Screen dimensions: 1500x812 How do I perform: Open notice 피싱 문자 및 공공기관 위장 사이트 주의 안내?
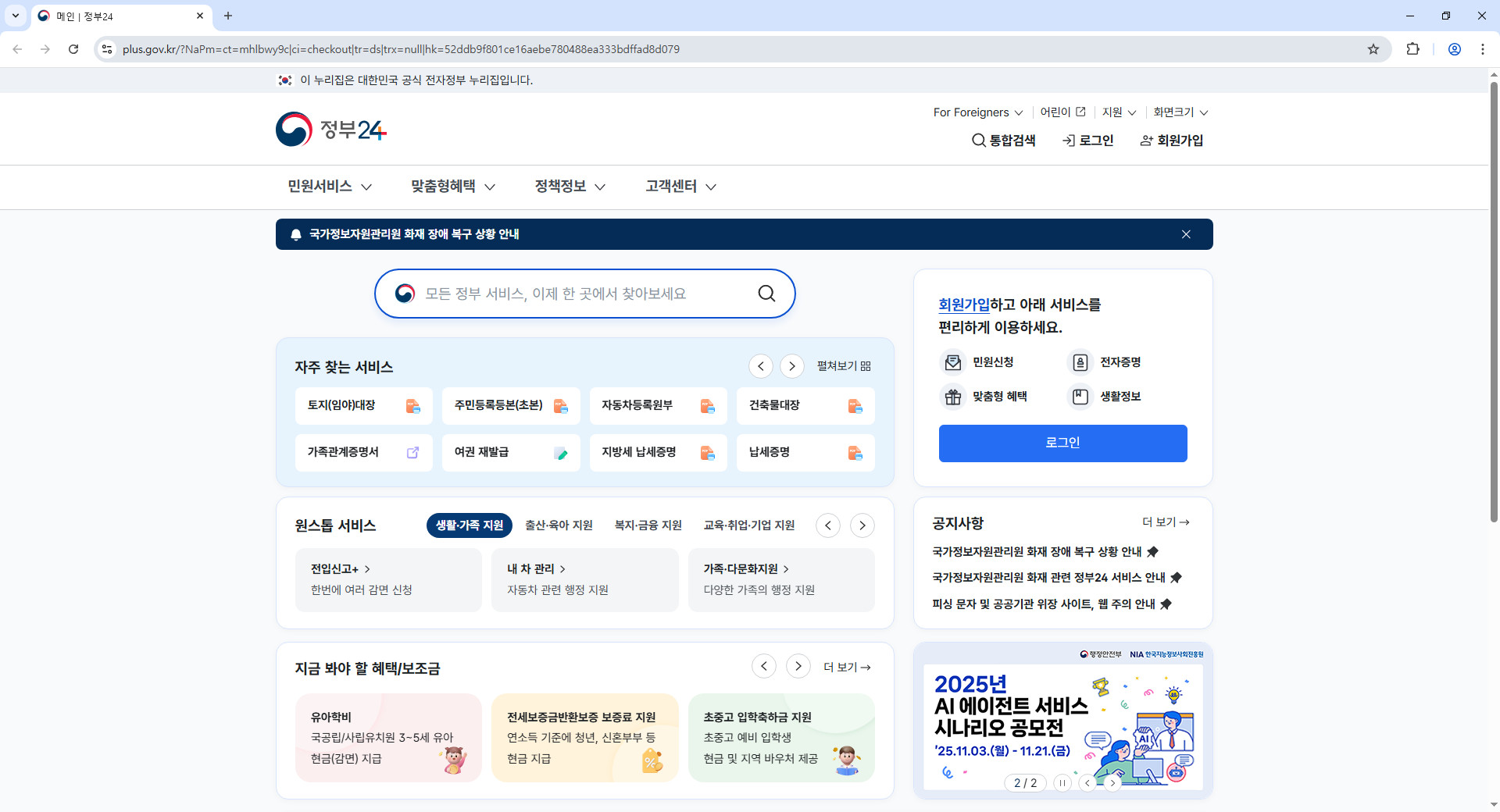click(1052, 604)
